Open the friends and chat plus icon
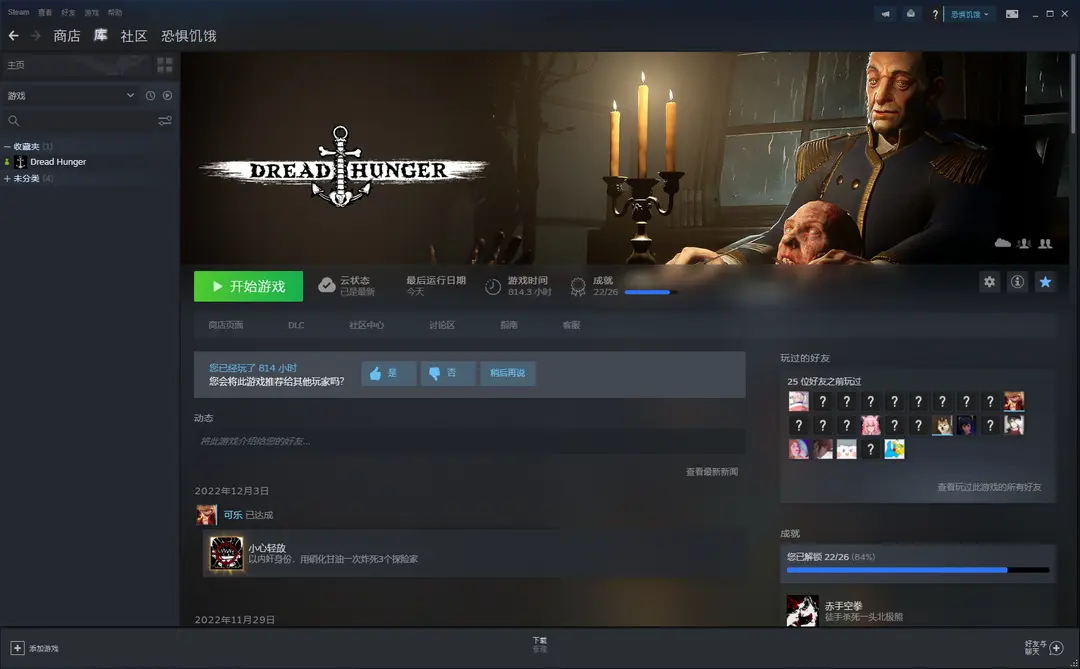 click(x=1056, y=648)
